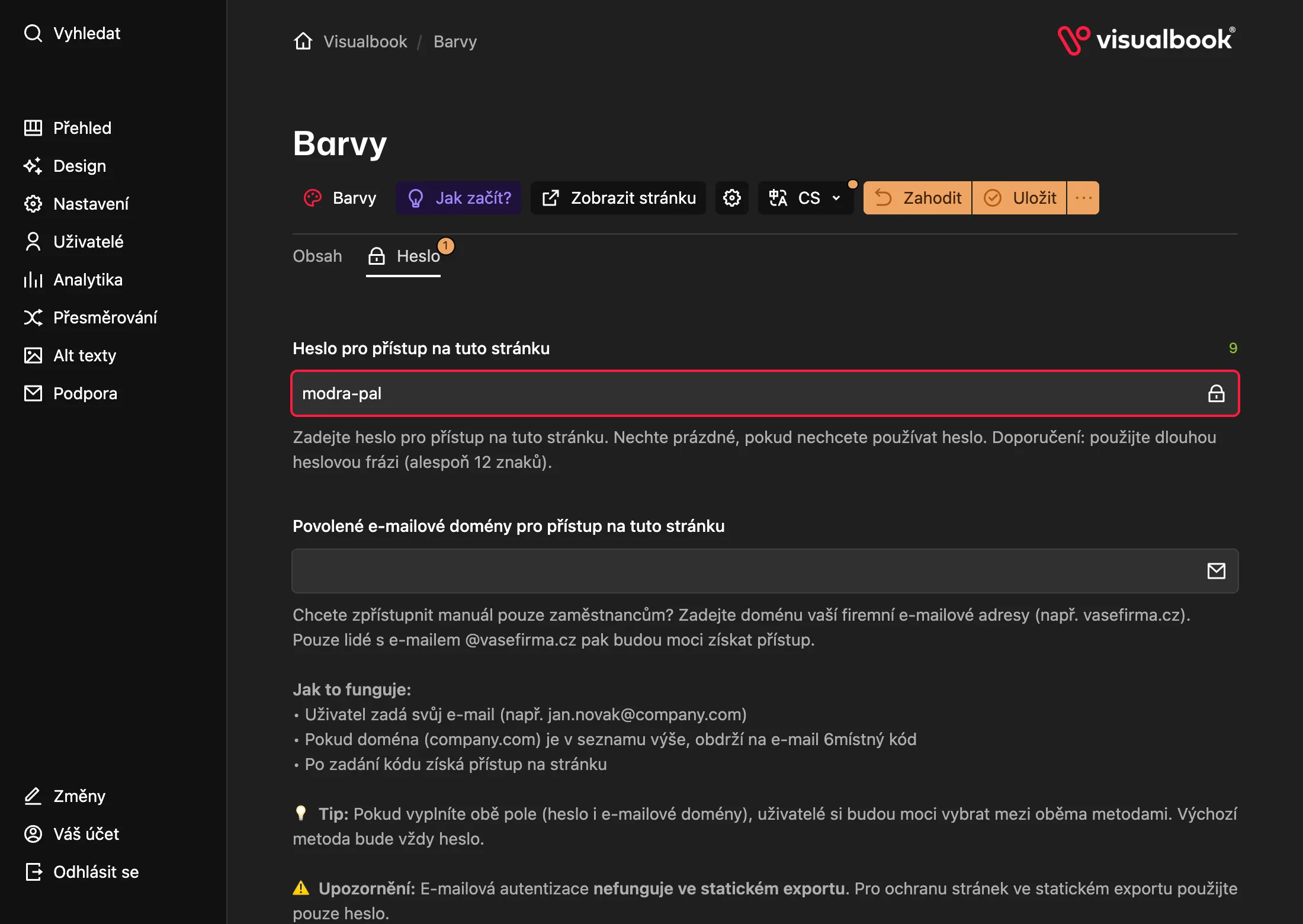Discard changes with Zahodit button
The height and width of the screenshot is (924, 1303).
click(x=917, y=198)
